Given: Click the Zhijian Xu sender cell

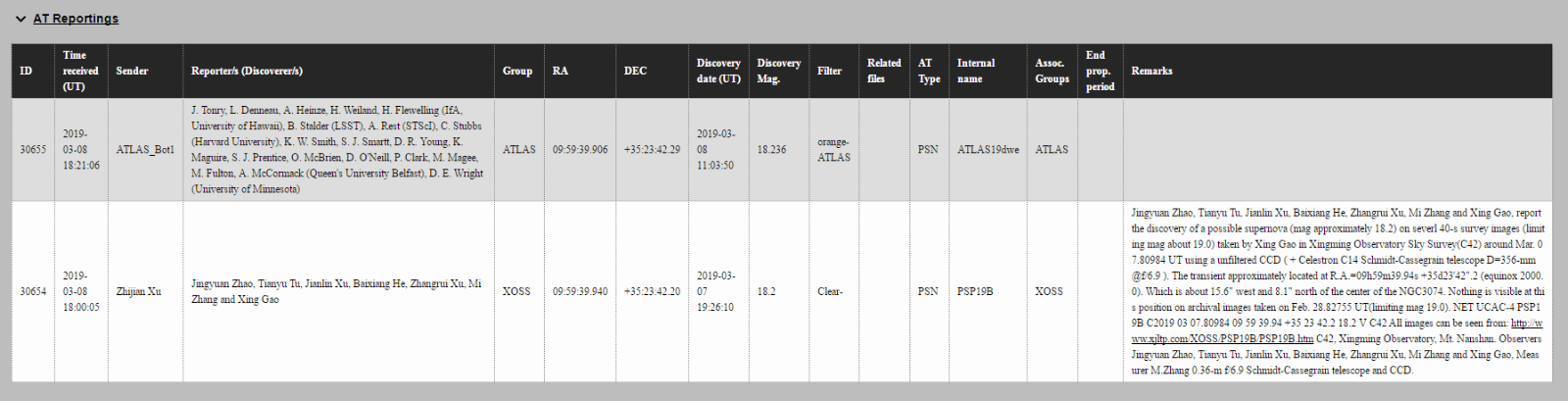Looking at the screenshot, I should point(139,291).
